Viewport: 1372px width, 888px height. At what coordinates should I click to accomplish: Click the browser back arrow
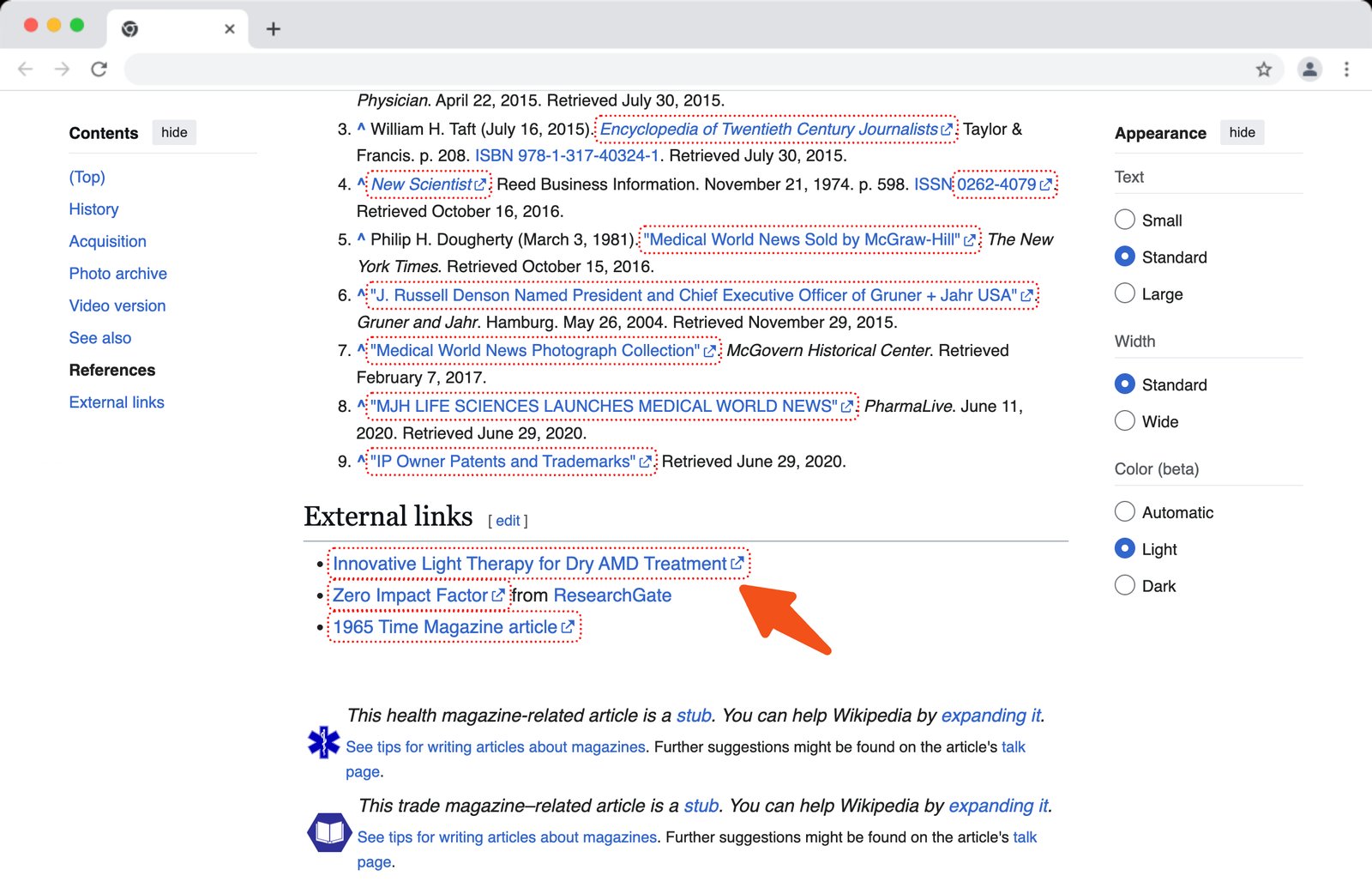click(26, 69)
